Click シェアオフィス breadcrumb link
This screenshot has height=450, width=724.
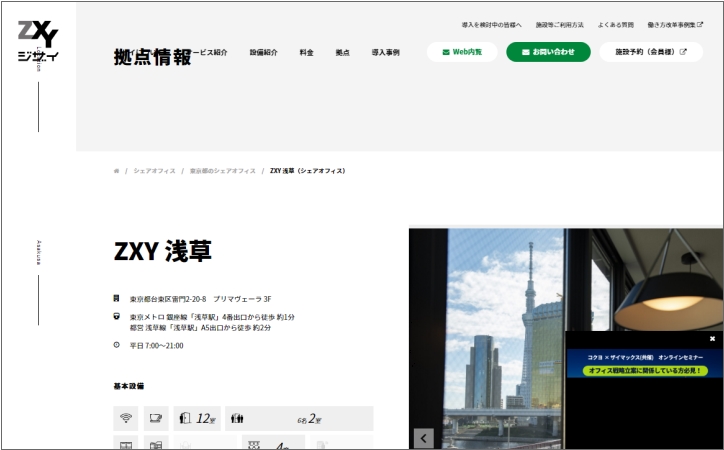155,171
